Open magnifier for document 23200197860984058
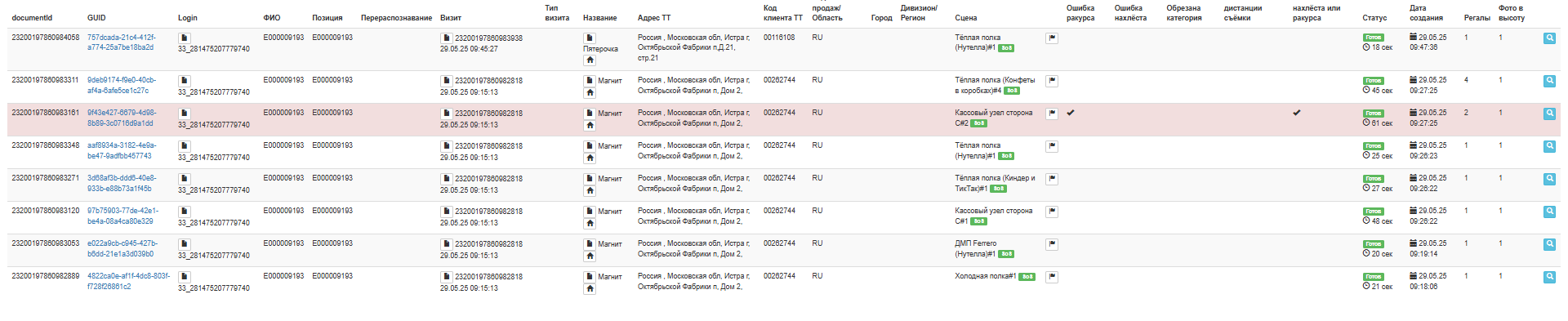This screenshot has height=321, width=1568. tap(1549, 38)
